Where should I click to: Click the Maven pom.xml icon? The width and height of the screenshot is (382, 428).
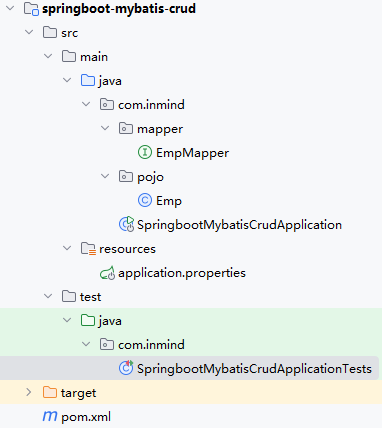50,416
